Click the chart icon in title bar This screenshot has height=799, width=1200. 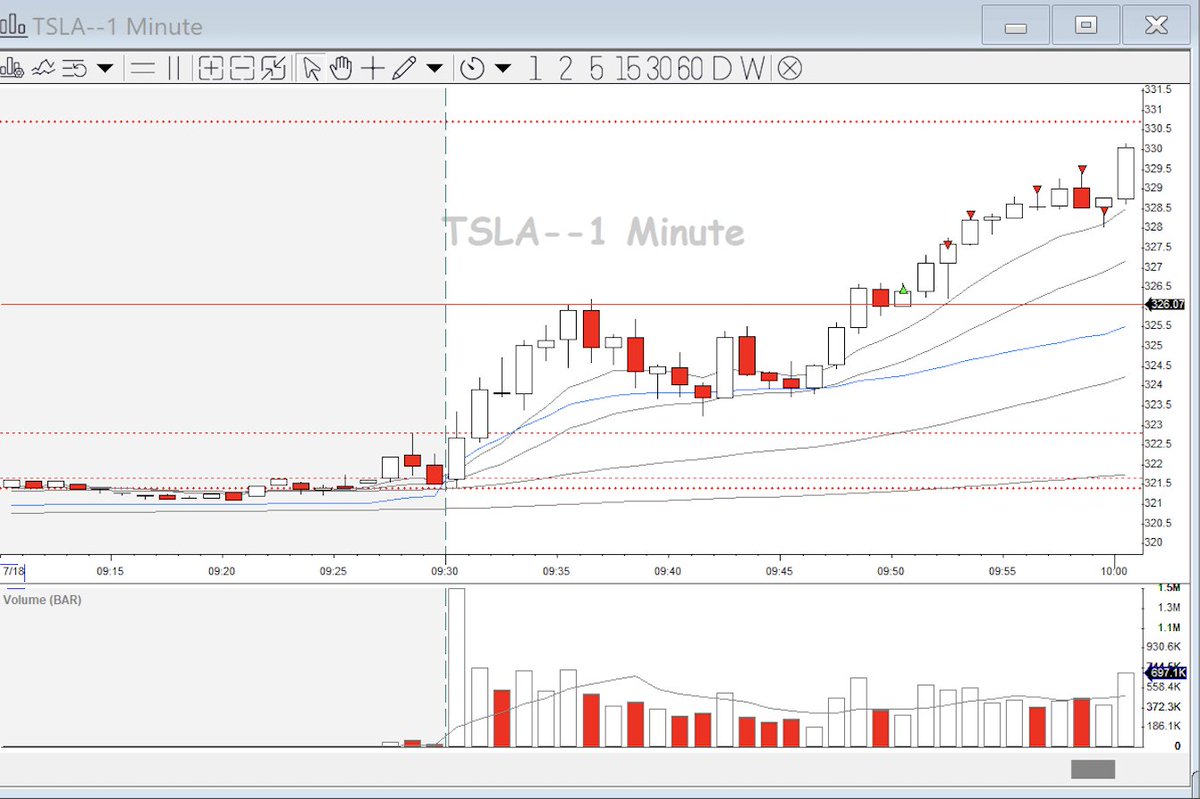(x=15, y=26)
